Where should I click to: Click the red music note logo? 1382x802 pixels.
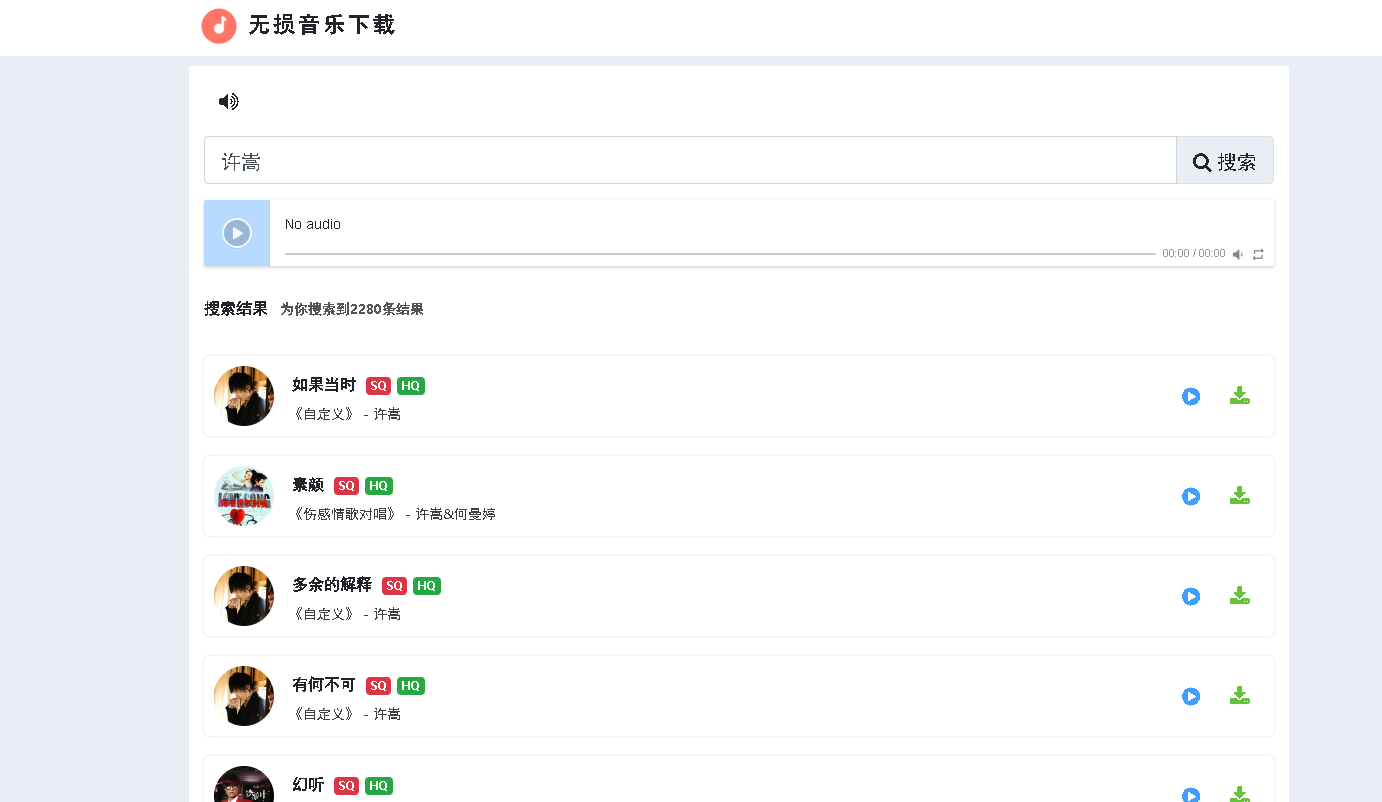[x=219, y=26]
